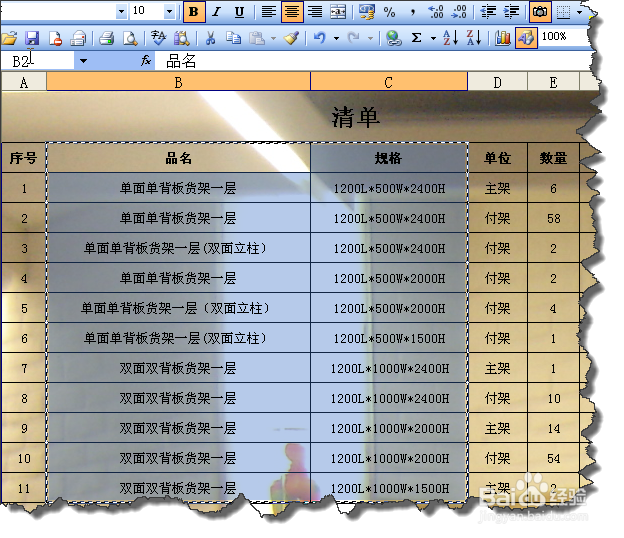624x538 pixels.
Task: Select column D header
Action: coord(497,82)
